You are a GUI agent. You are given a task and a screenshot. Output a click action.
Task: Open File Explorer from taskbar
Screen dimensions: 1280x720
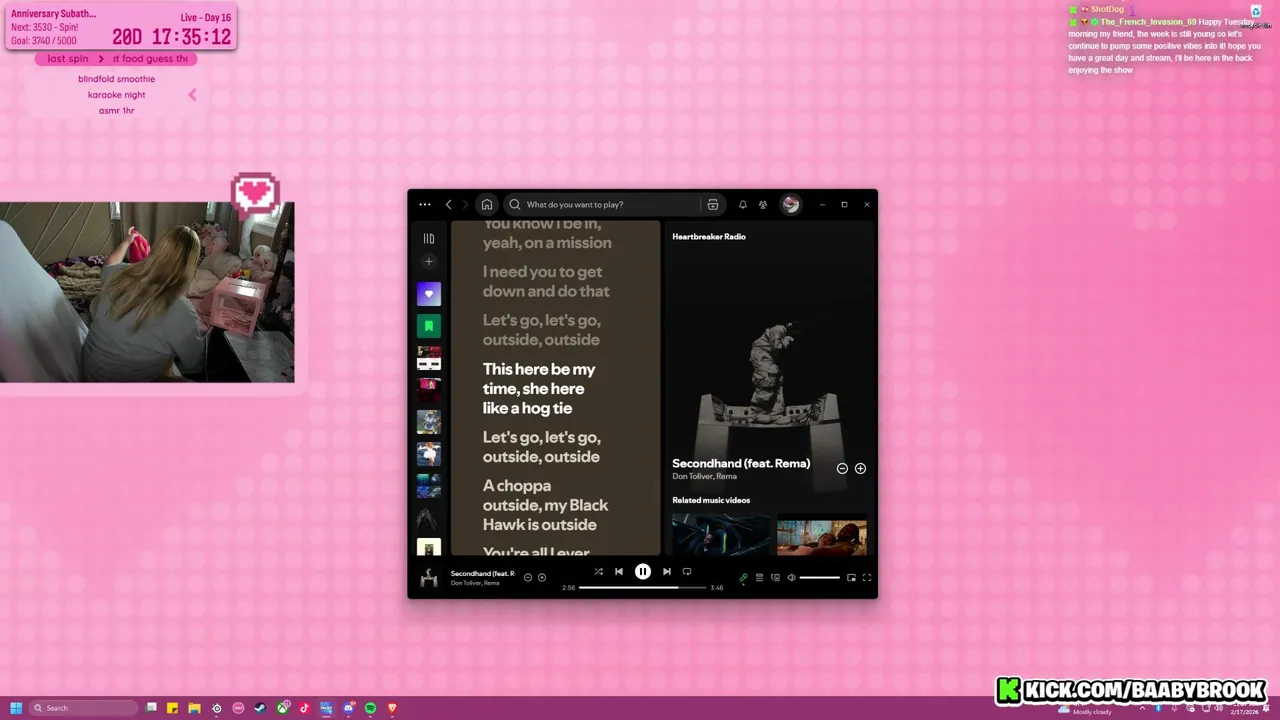(194, 708)
